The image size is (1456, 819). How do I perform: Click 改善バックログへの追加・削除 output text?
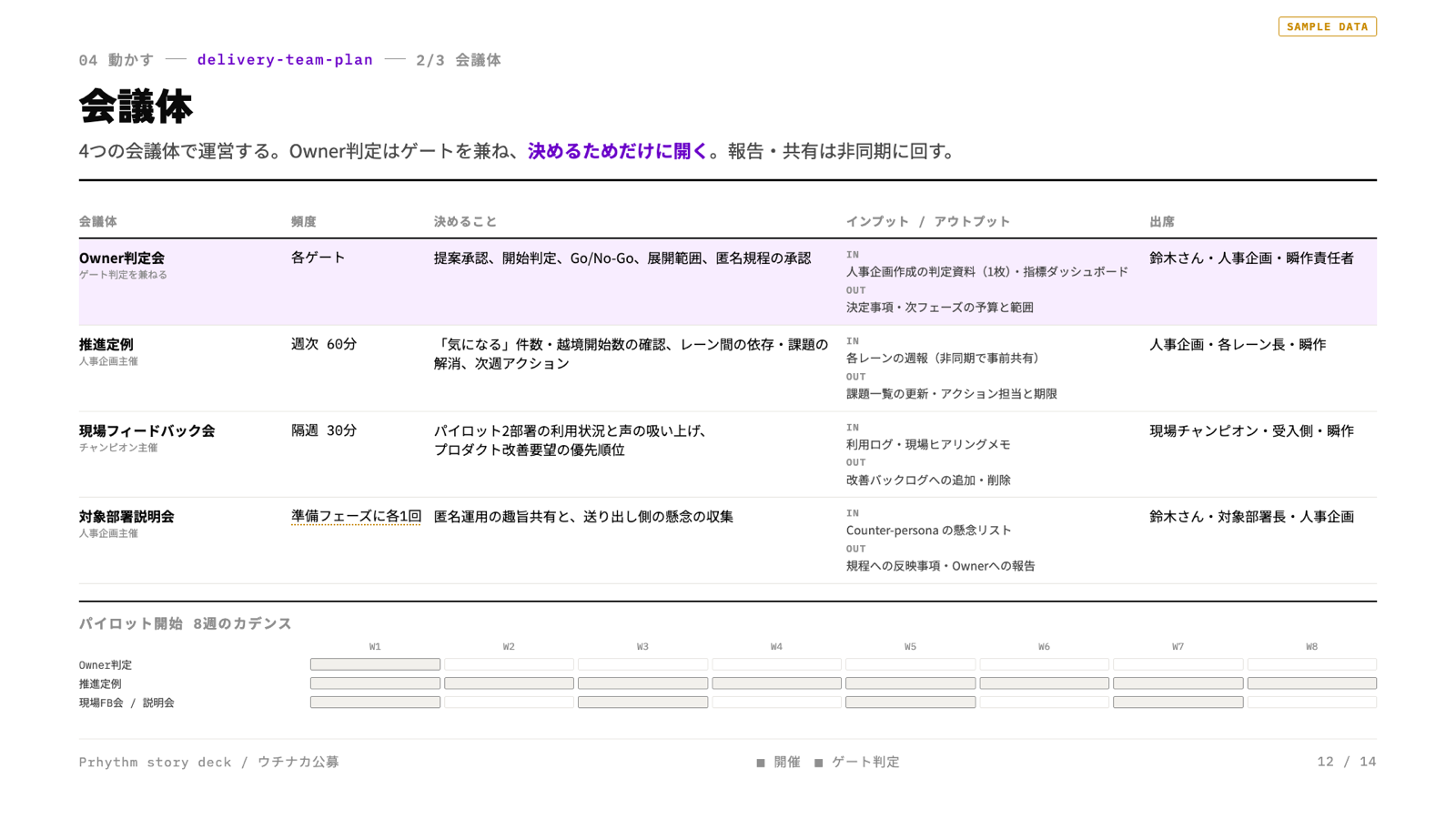[928, 480]
